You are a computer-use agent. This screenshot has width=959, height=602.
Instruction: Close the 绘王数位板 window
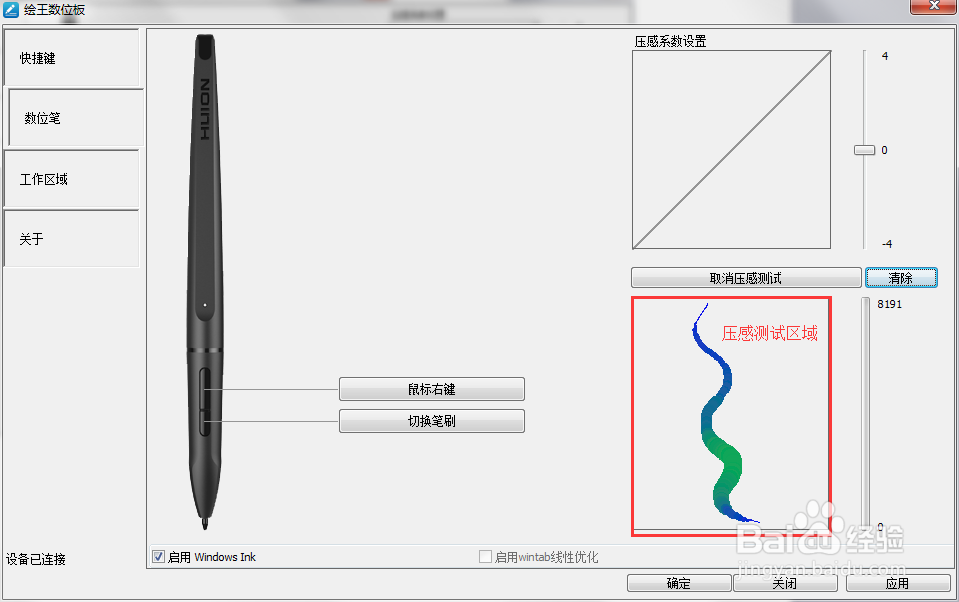[x=934, y=6]
